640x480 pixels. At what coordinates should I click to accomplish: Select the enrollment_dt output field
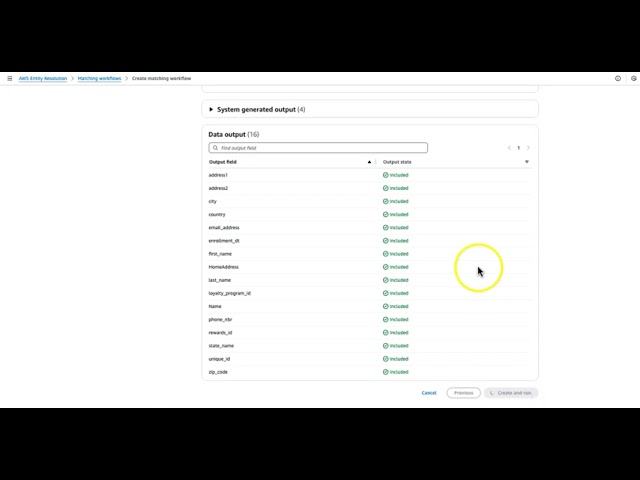pos(224,241)
